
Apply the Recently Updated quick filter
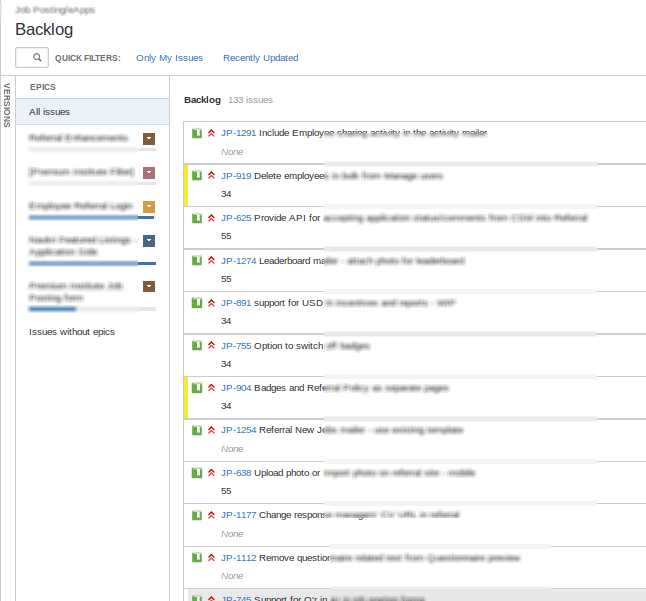click(x=260, y=58)
